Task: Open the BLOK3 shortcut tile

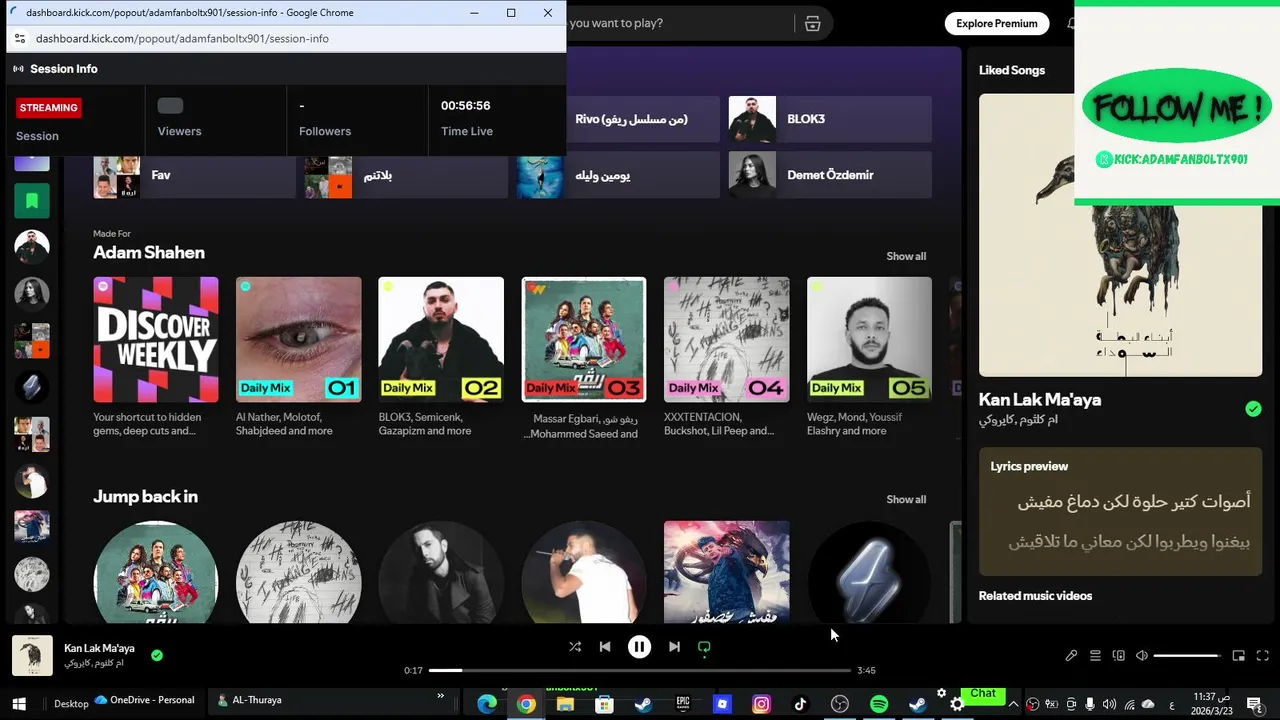Action: [x=830, y=119]
